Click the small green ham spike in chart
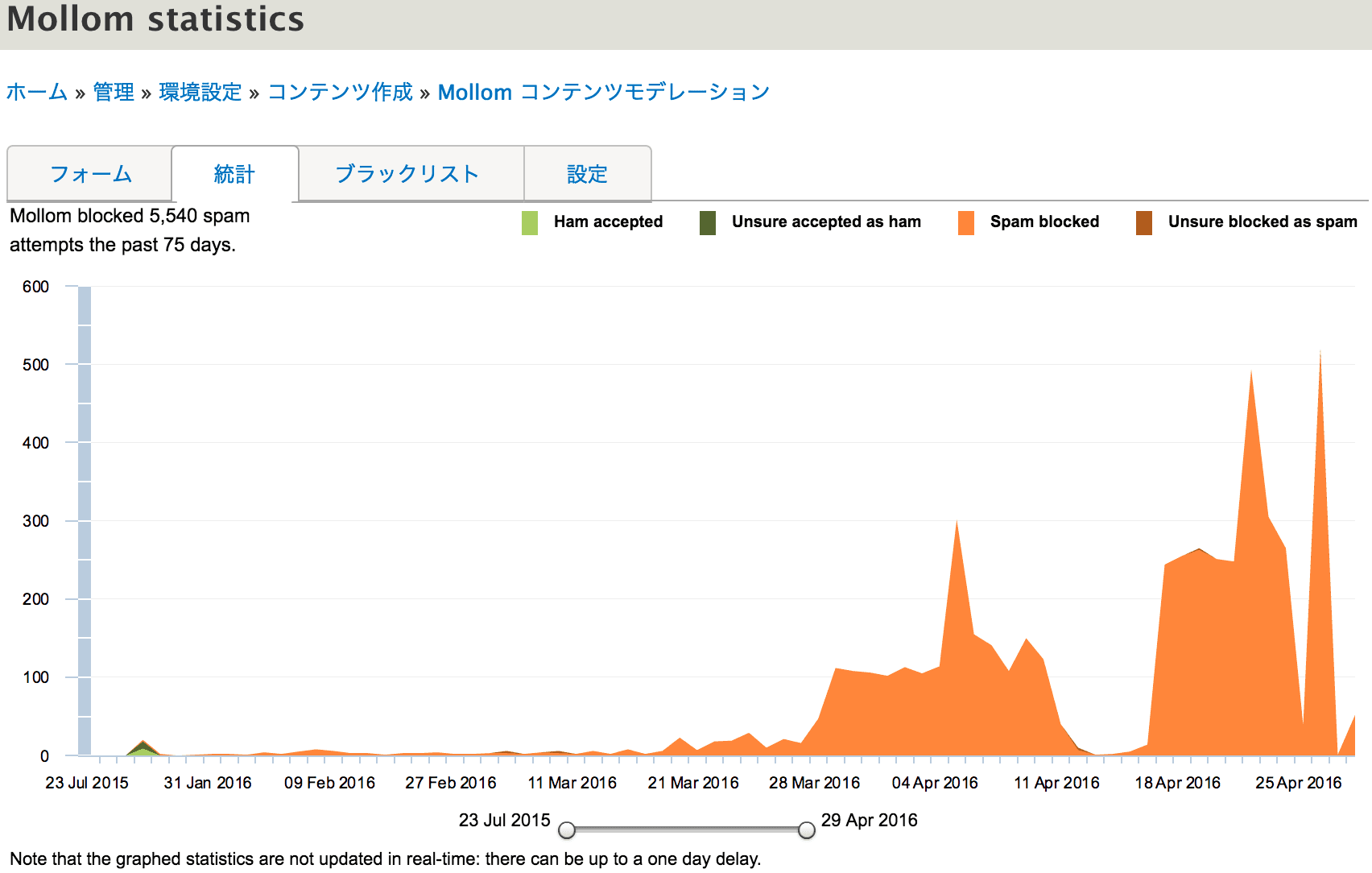The width and height of the screenshot is (1372, 873). click(143, 751)
